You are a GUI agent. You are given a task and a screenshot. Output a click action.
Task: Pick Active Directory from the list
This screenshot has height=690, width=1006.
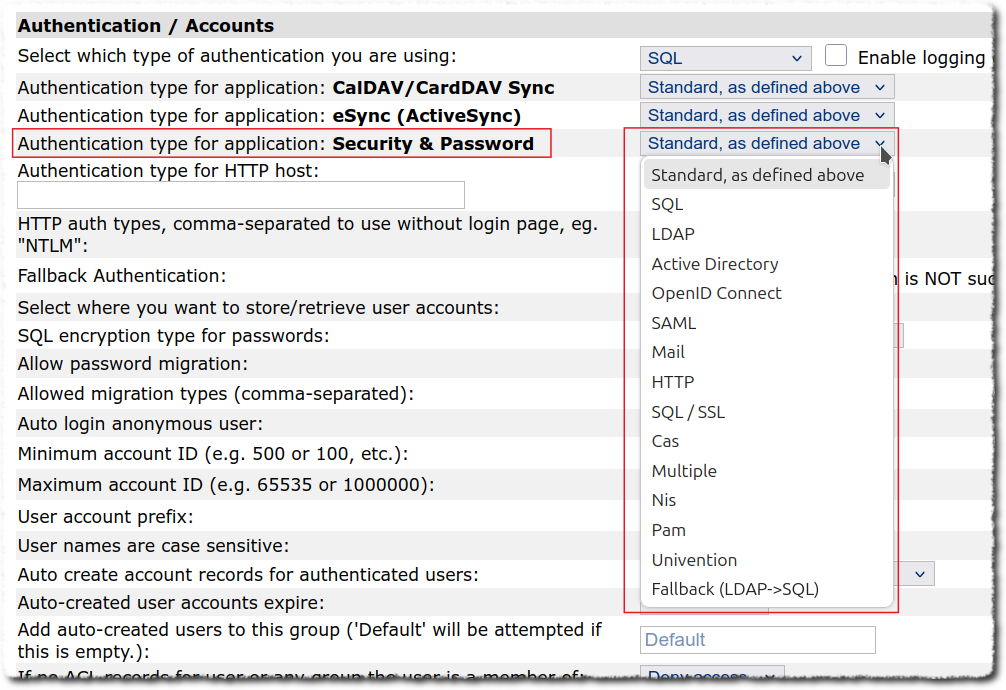point(714,264)
